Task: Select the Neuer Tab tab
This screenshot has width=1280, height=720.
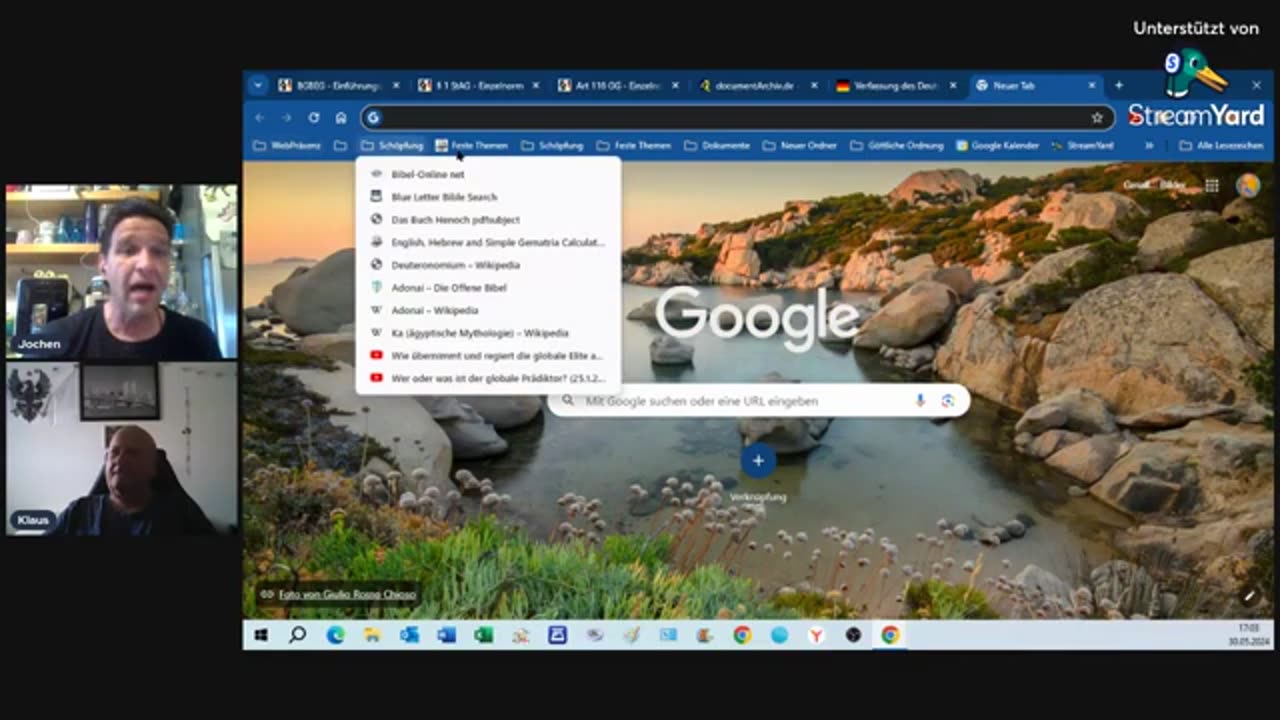Action: [1034, 86]
